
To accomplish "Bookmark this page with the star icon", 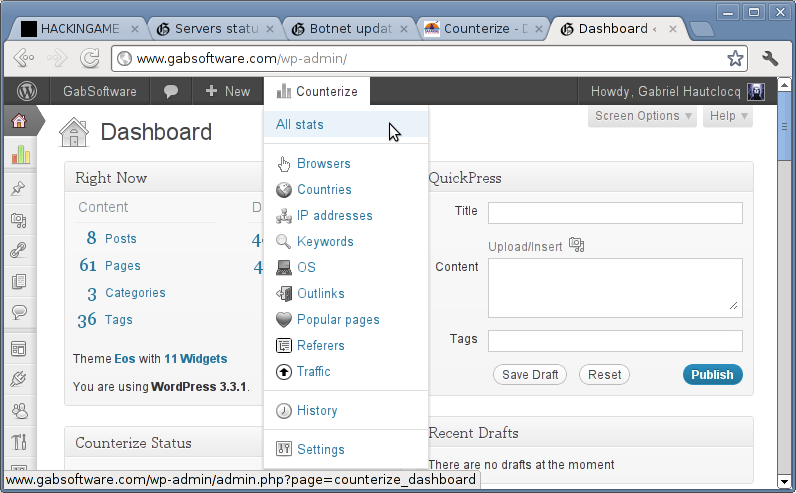I will click(735, 58).
